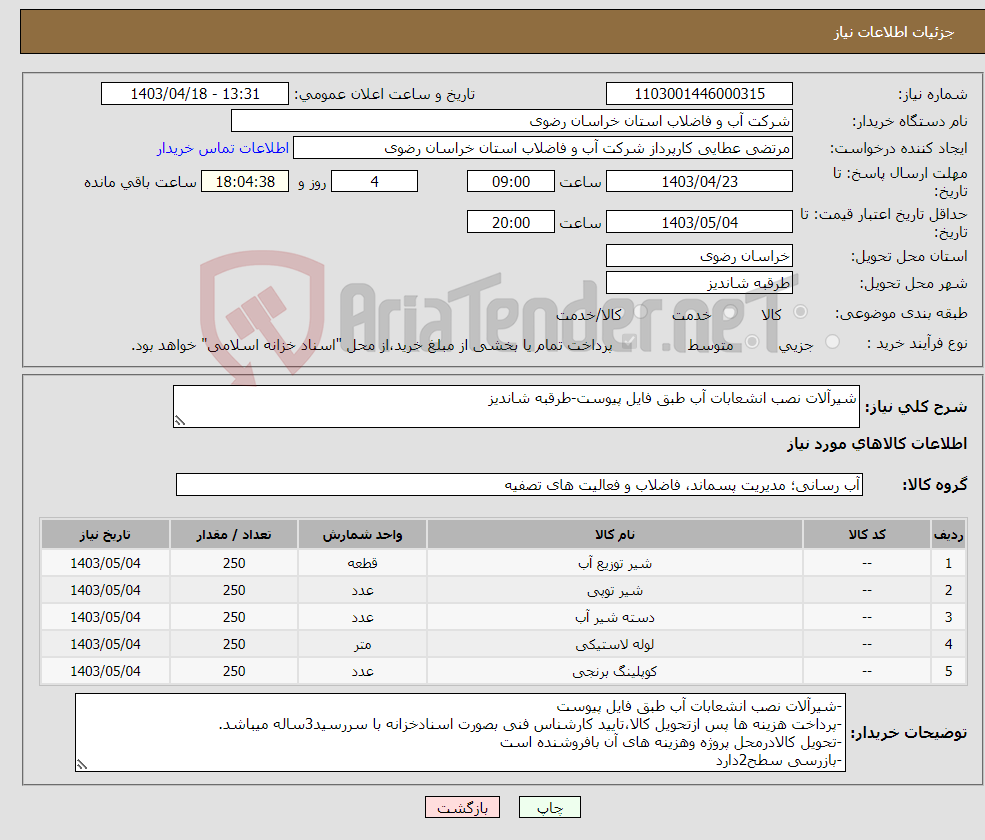The width and height of the screenshot is (985, 840).
Task: Click the تعداد / مقدار column header
Action: coord(234,535)
